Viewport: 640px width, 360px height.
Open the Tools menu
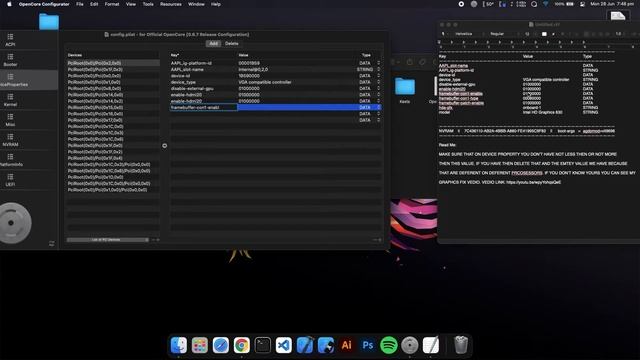click(x=148, y=4)
